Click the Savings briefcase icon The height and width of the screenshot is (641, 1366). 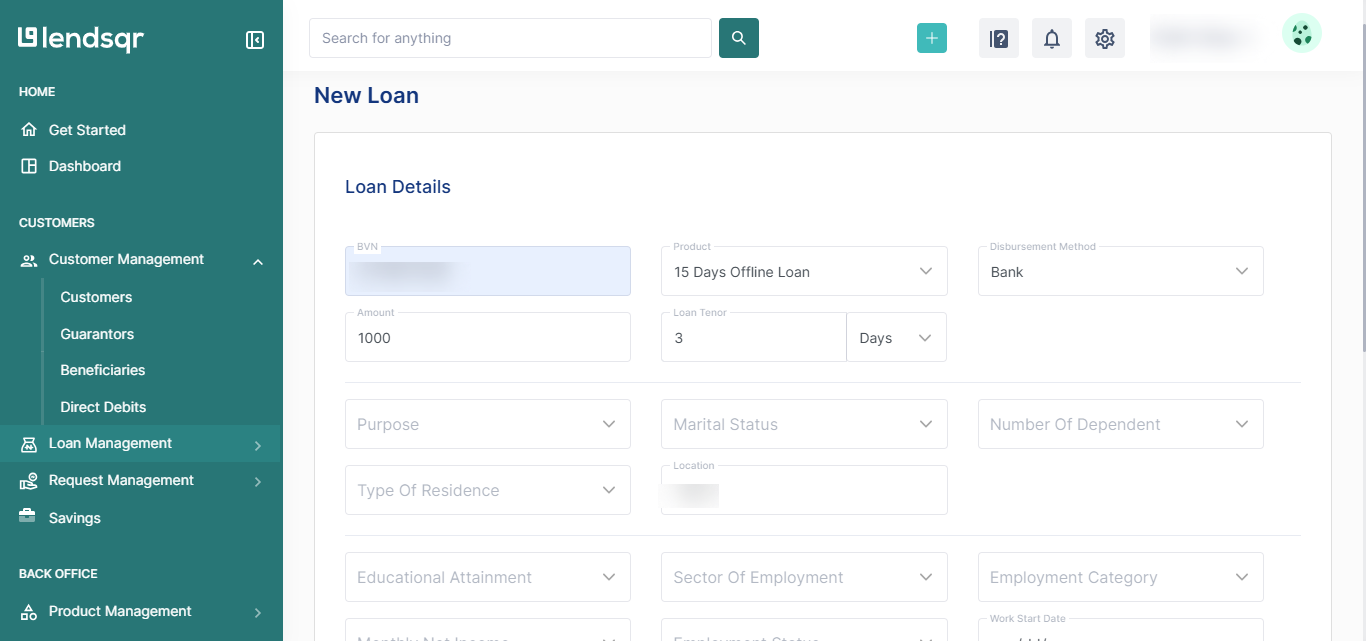pos(29,517)
